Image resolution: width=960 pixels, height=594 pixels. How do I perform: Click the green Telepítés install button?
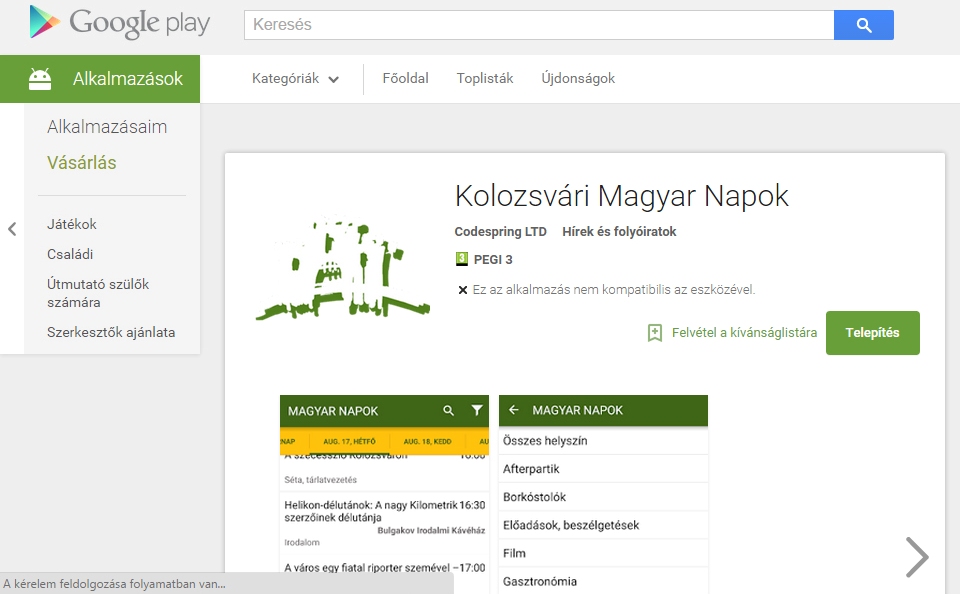click(x=872, y=333)
